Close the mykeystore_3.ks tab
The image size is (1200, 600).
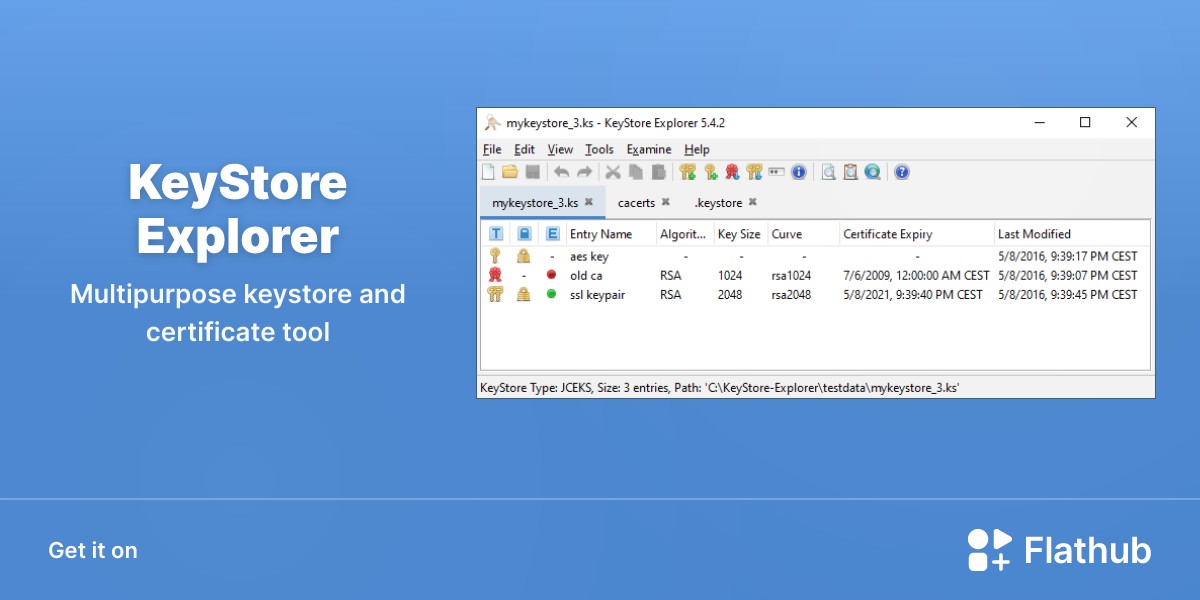[589, 202]
